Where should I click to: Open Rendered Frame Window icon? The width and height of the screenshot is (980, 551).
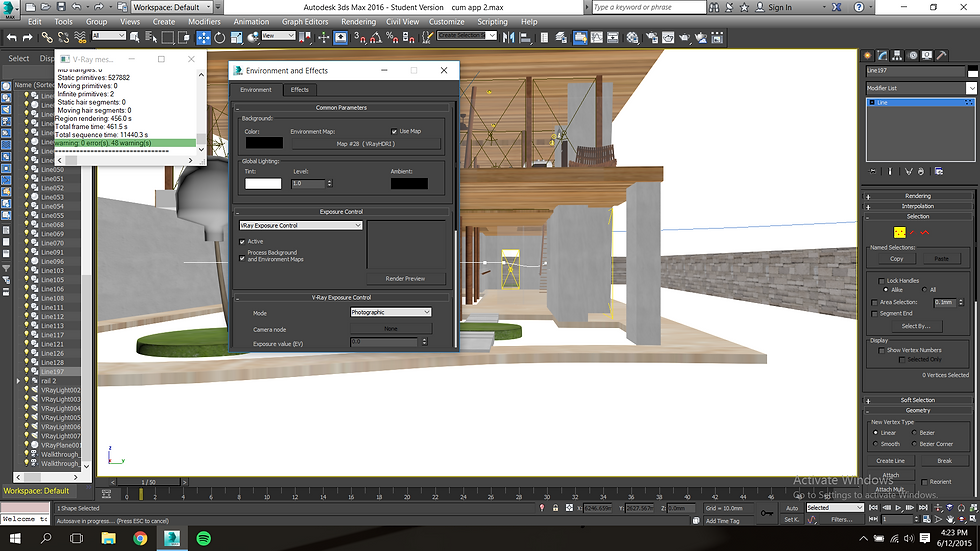668,37
